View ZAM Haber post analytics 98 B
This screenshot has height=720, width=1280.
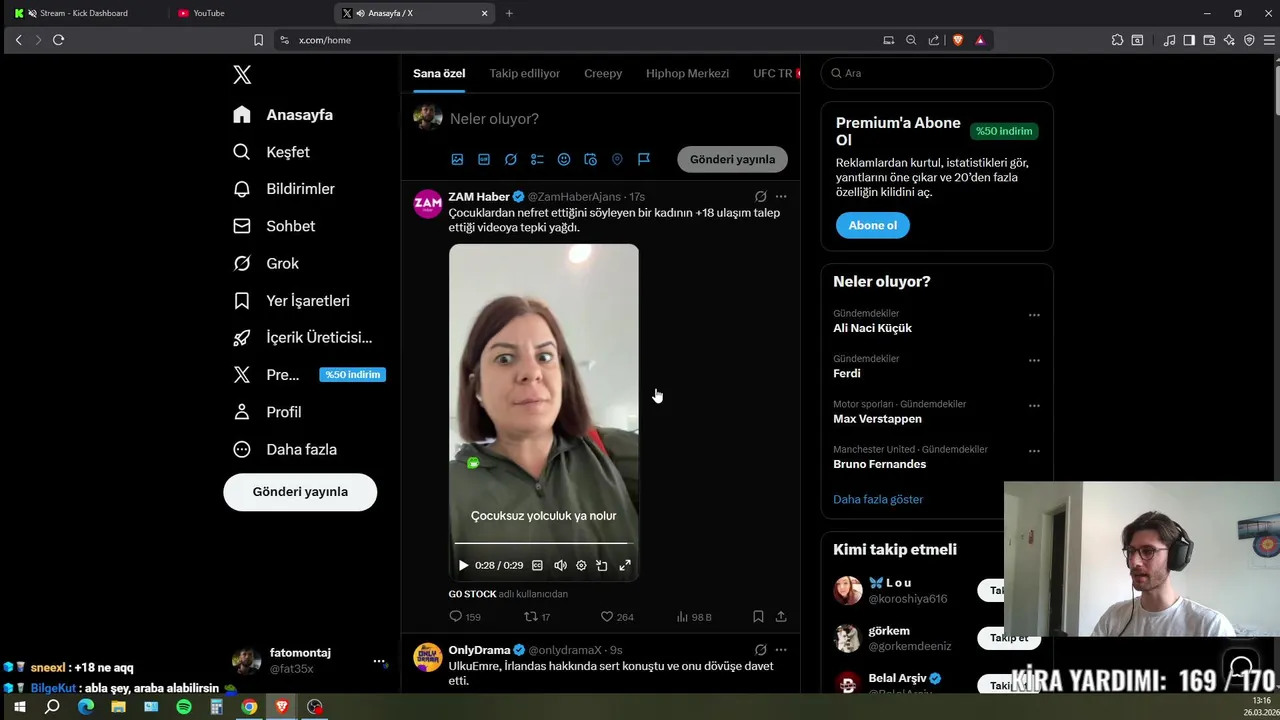click(694, 617)
